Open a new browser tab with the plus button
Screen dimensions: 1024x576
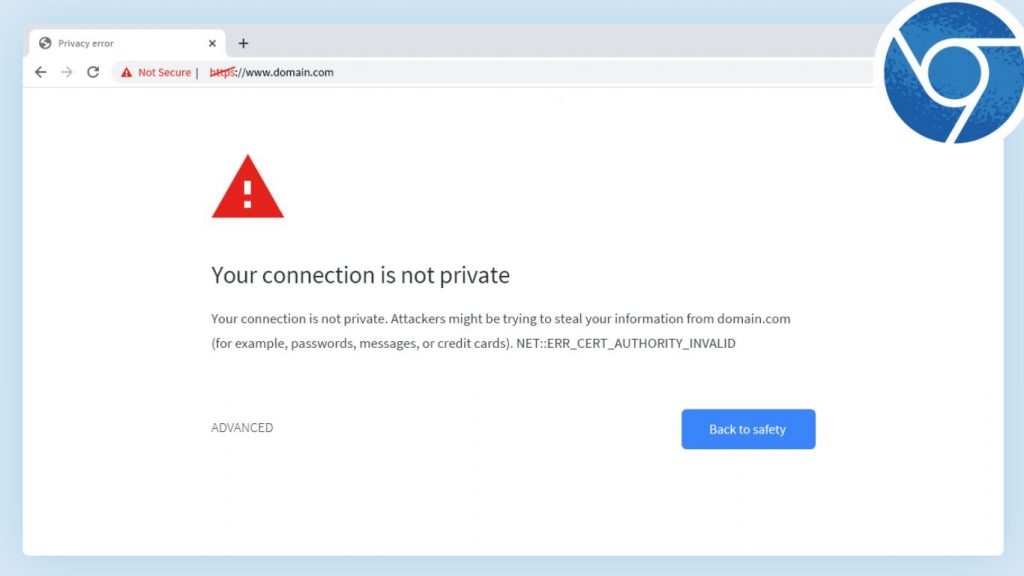[243, 43]
